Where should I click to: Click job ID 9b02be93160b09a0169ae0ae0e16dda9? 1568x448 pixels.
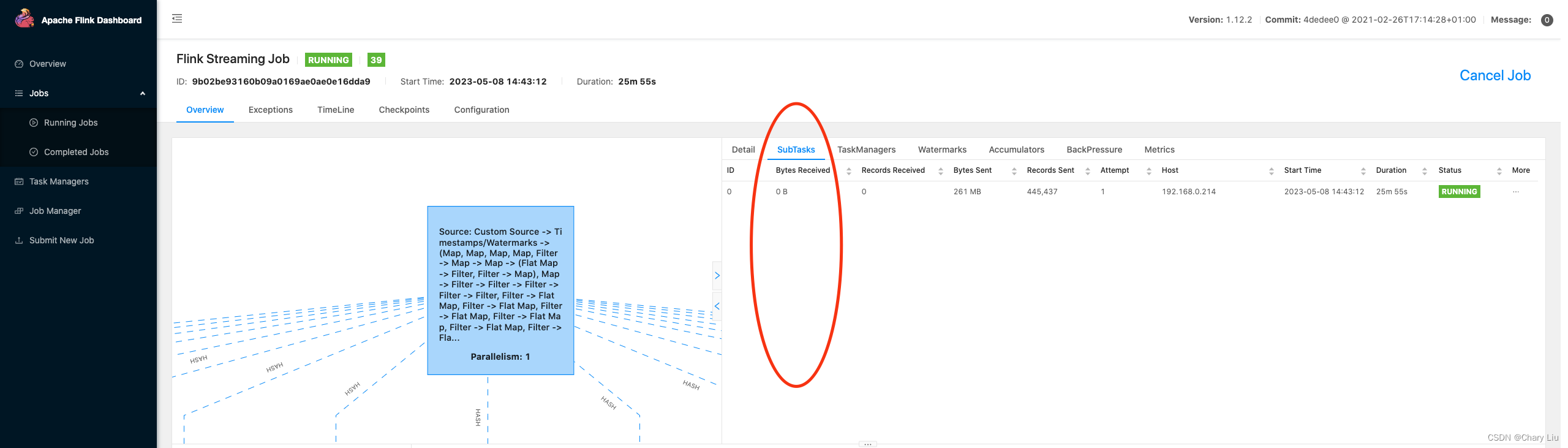click(281, 82)
